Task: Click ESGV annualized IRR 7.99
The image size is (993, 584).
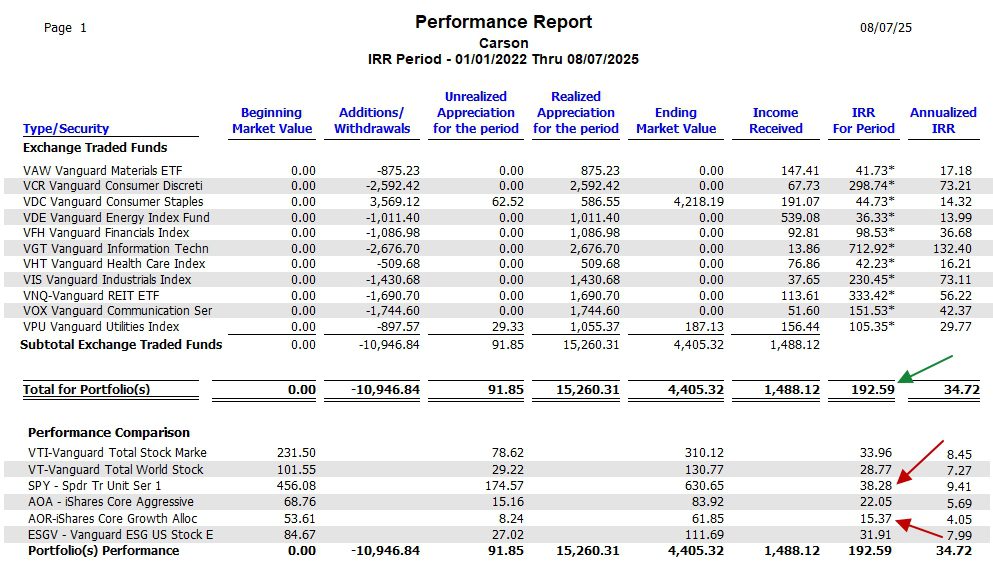Action: click(x=959, y=536)
